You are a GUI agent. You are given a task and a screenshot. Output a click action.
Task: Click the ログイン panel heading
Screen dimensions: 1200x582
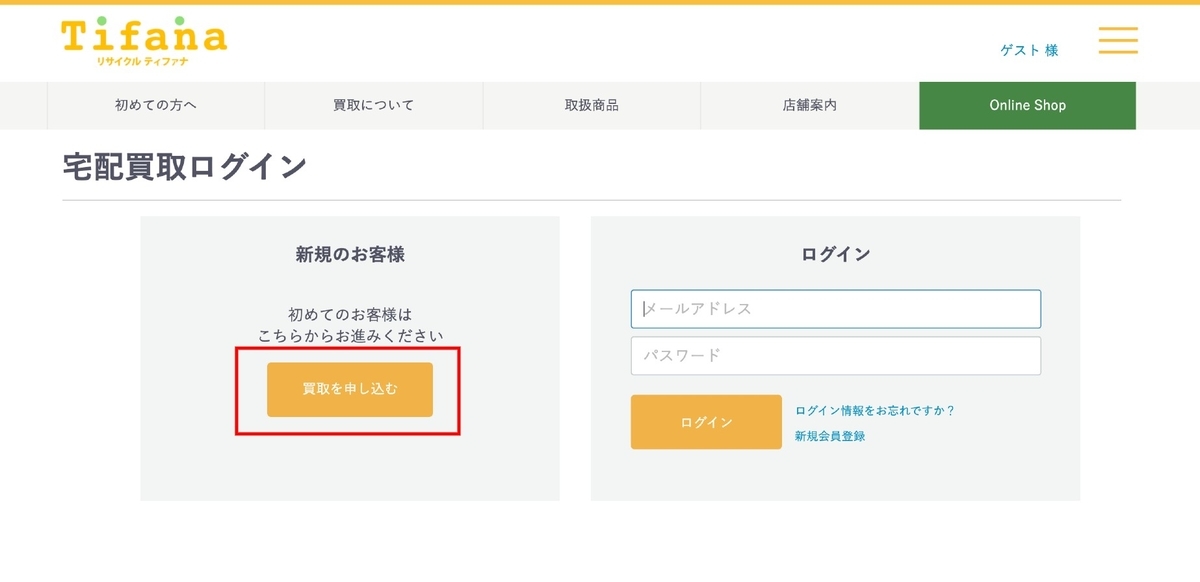(x=835, y=253)
